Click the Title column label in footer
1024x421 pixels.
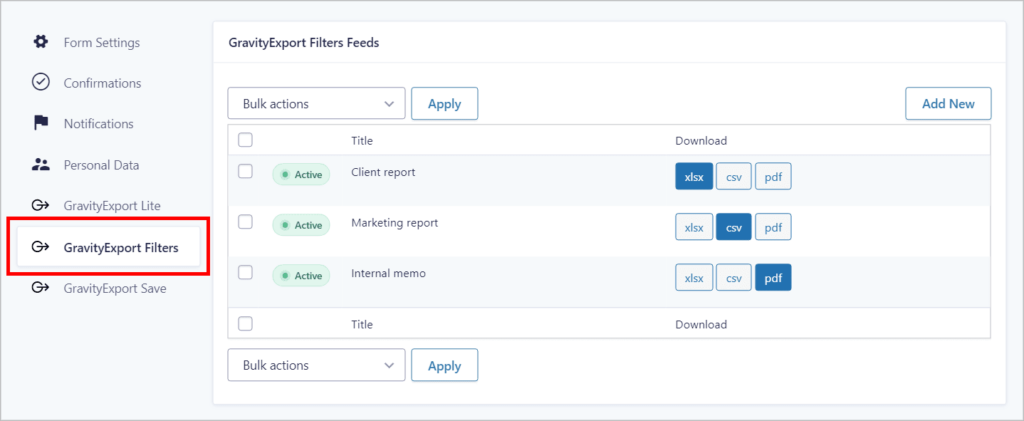point(362,324)
